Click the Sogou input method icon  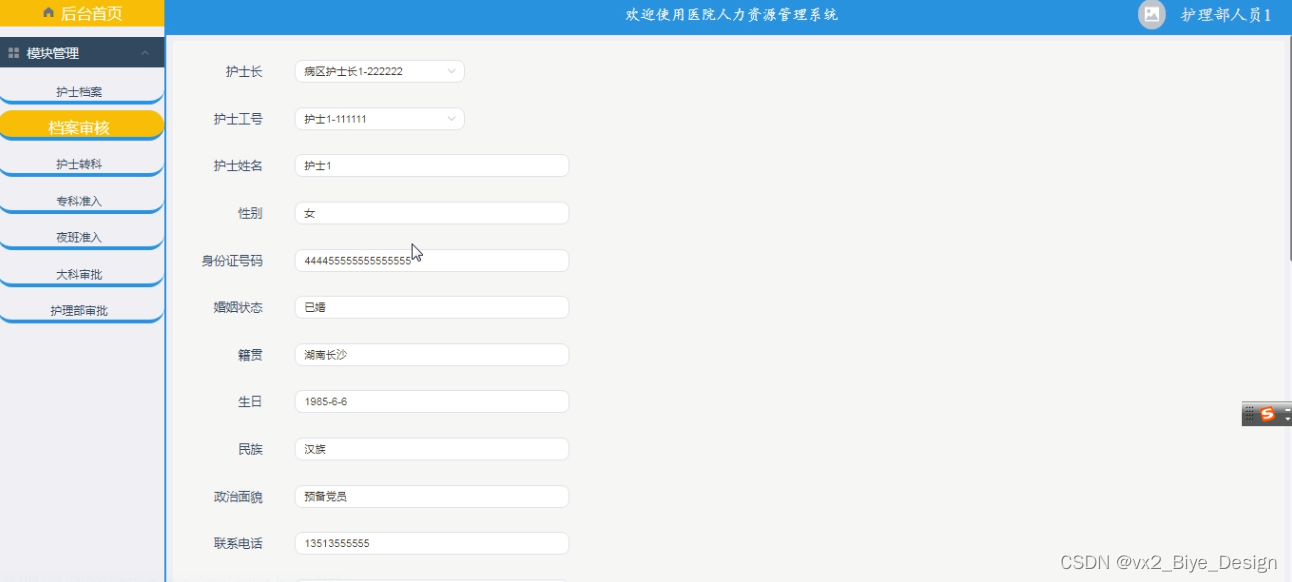pos(1267,414)
